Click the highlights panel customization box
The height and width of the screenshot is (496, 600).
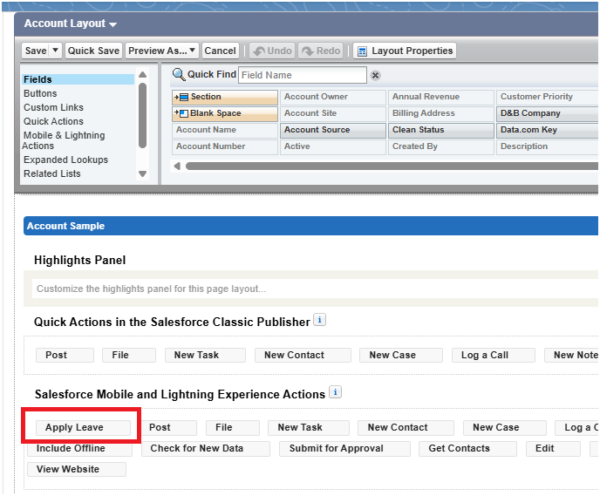pyautogui.click(x=315, y=289)
